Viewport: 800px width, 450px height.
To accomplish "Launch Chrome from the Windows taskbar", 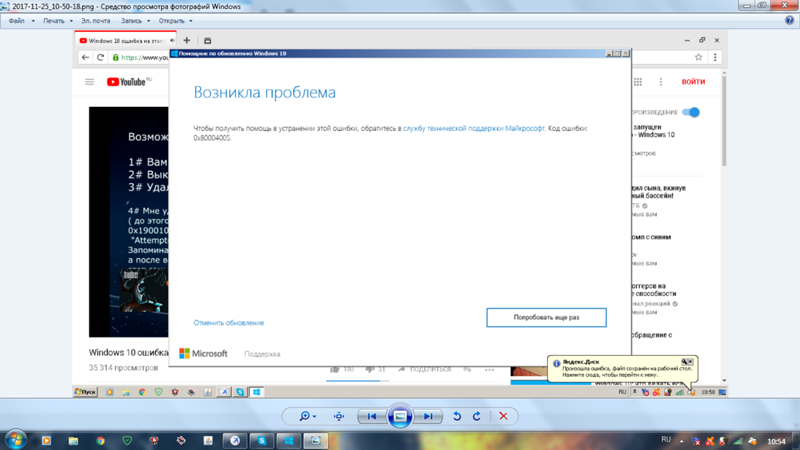I will [101, 440].
